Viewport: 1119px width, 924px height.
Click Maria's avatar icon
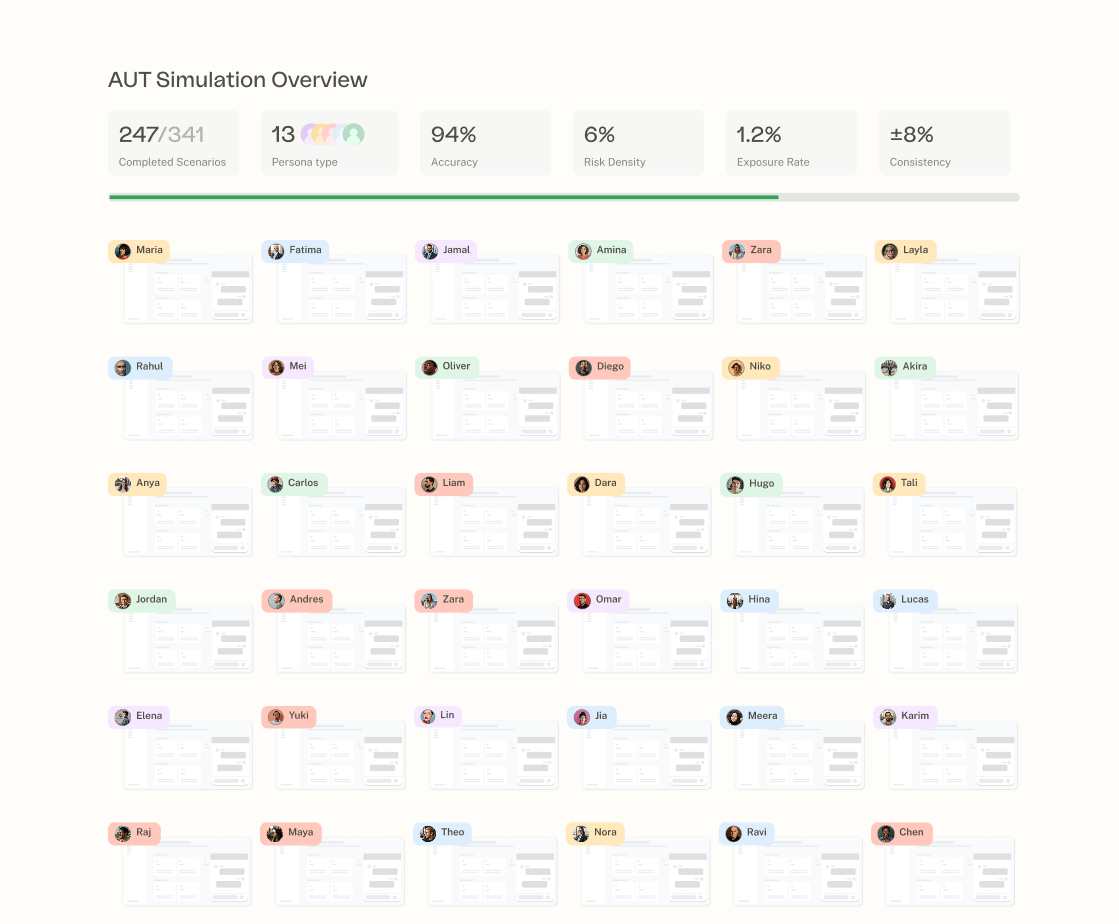point(123,251)
